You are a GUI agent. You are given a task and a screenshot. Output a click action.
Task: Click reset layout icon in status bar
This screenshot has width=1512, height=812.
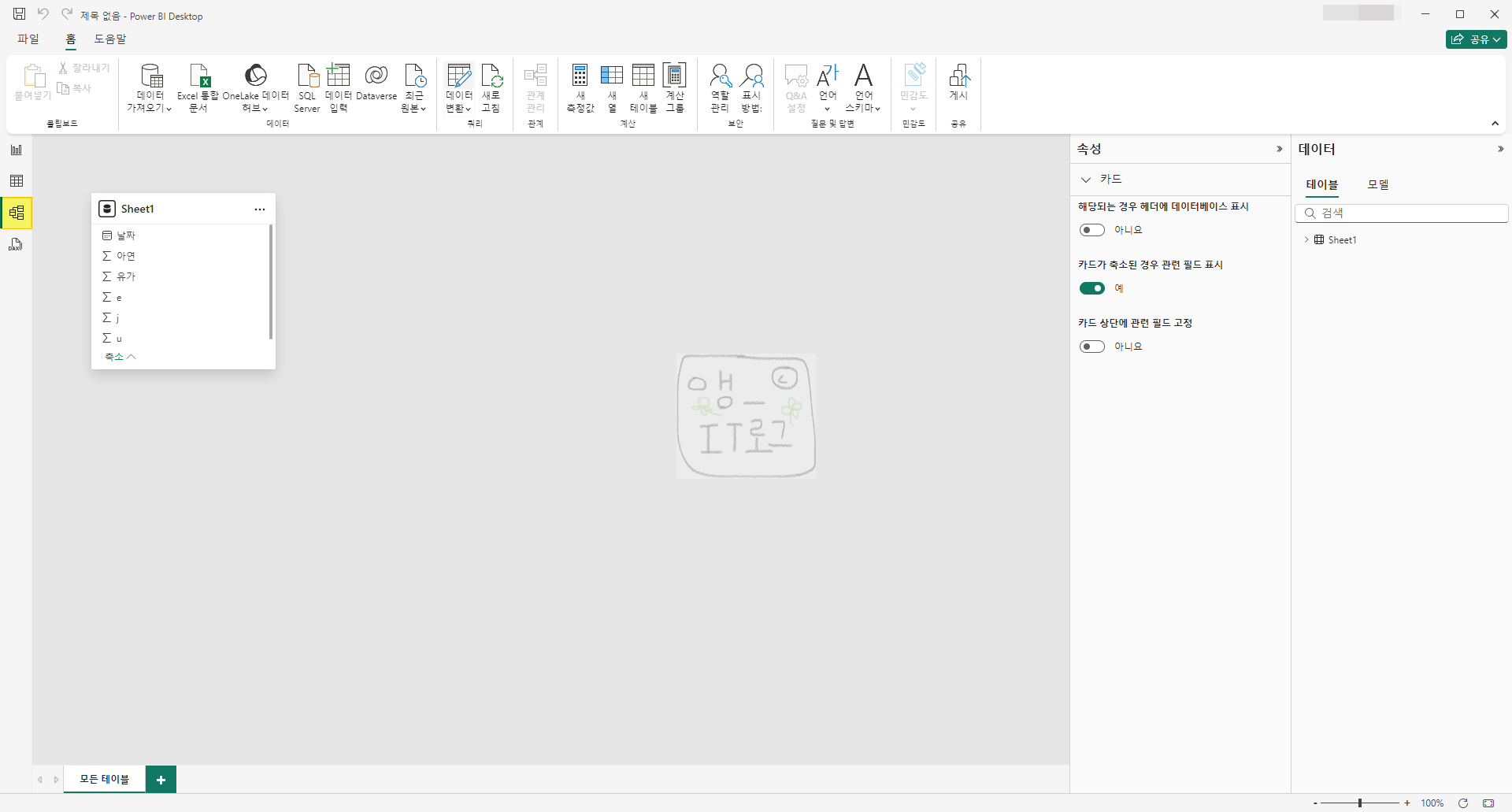(1463, 803)
